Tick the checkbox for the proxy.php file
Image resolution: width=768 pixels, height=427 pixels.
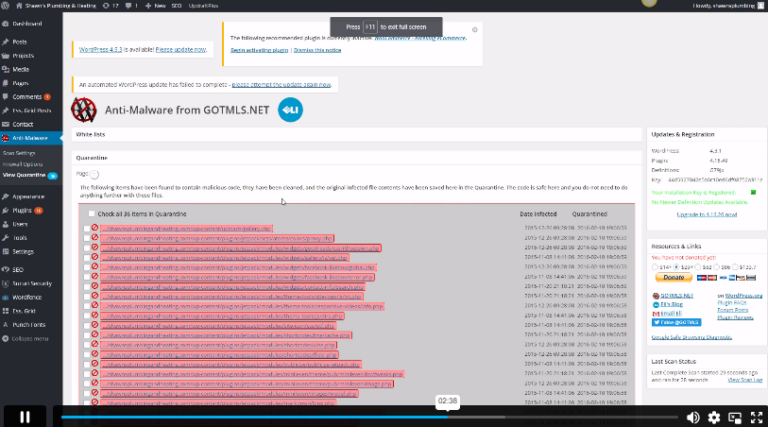pos(87,238)
